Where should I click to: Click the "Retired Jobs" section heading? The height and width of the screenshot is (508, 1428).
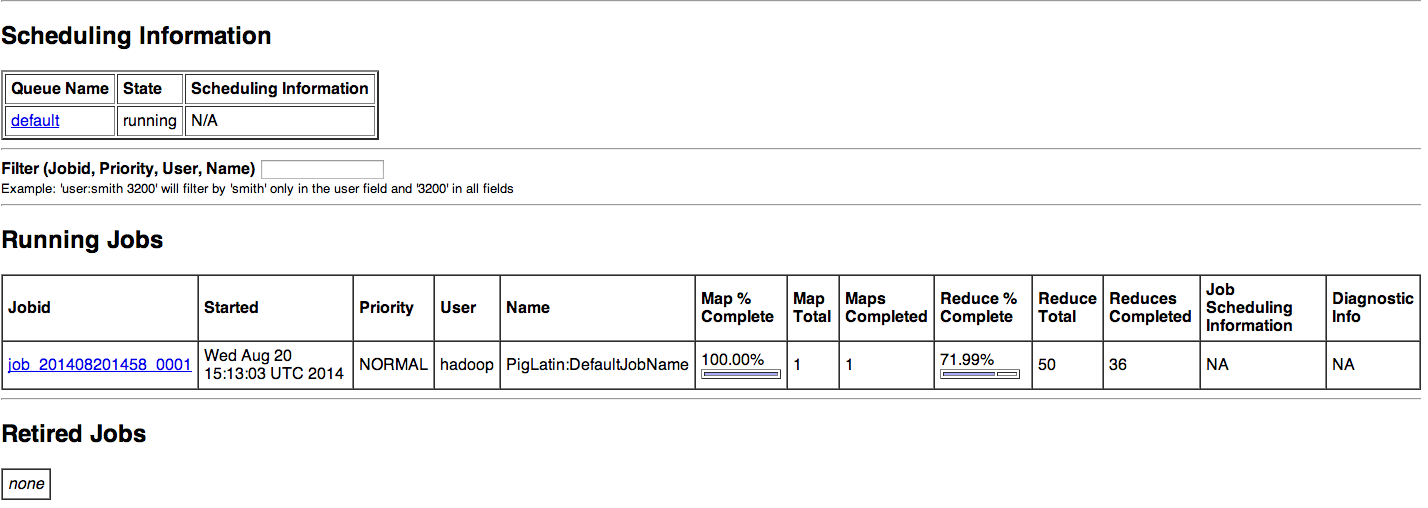pyautogui.click(x=74, y=434)
